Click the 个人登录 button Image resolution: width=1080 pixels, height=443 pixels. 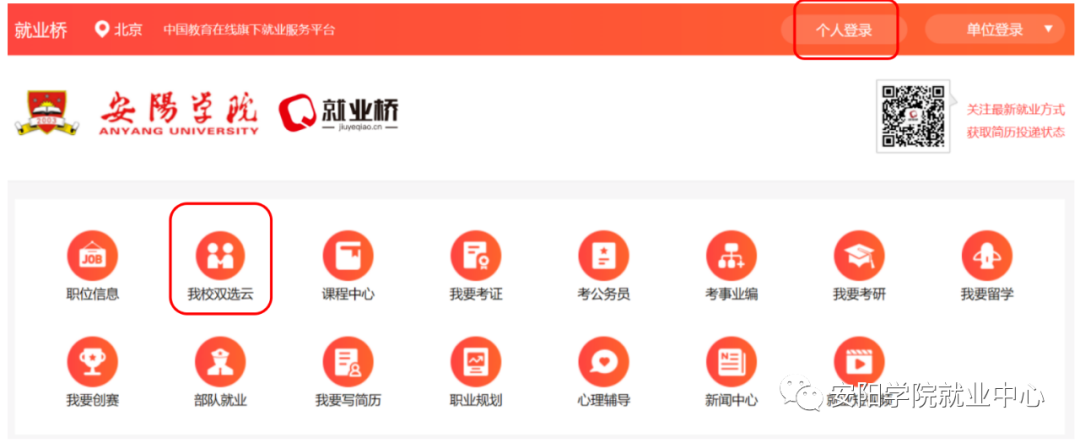coord(843,30)
